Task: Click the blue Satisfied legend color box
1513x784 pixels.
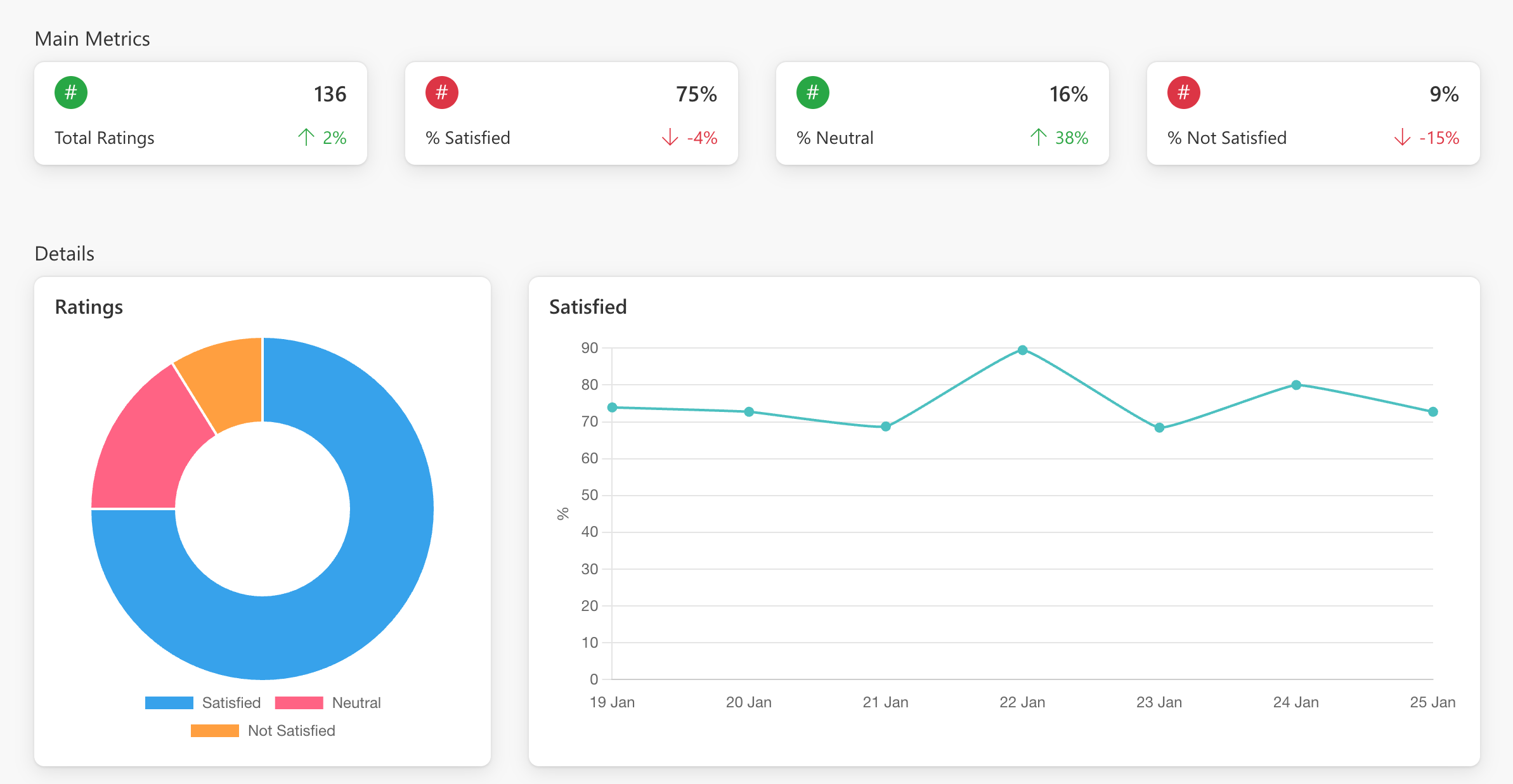Action: [169, 703]
